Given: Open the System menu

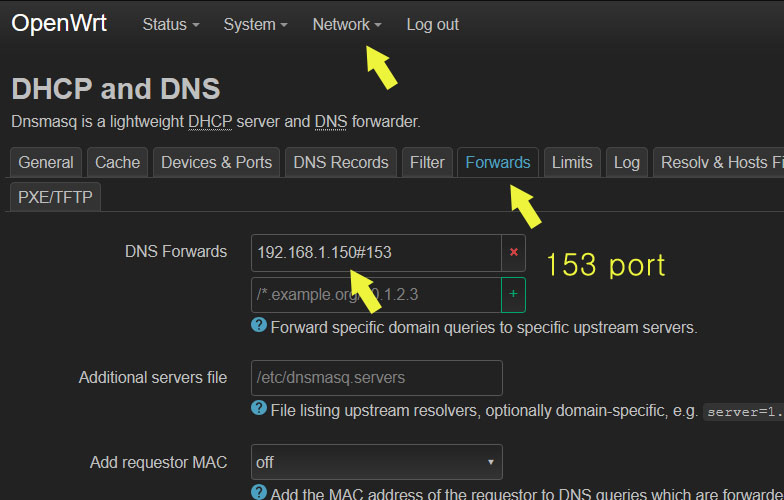Looking at the screenshot, I should click(255, 24).
